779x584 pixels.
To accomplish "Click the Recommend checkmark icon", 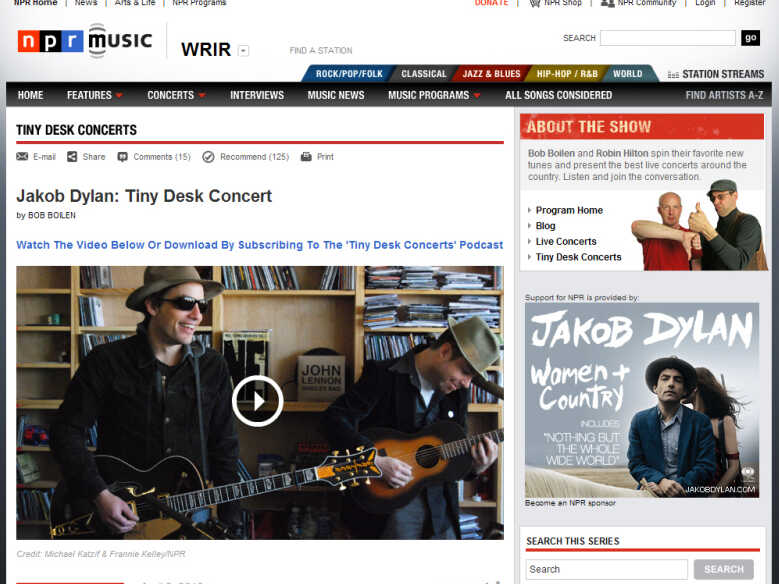I will coord(208,157).
